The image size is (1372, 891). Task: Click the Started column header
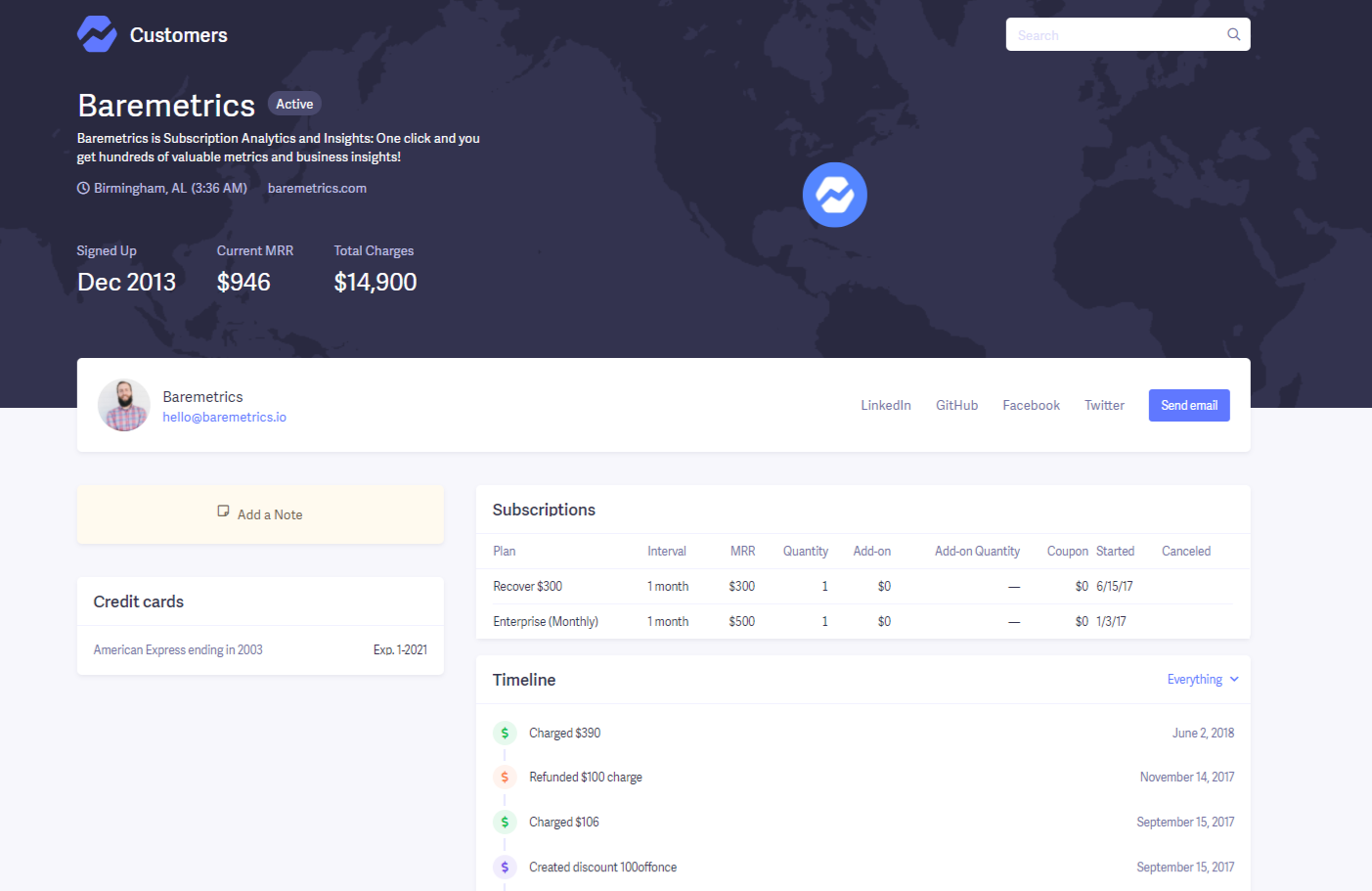[x=1115, y=551]
